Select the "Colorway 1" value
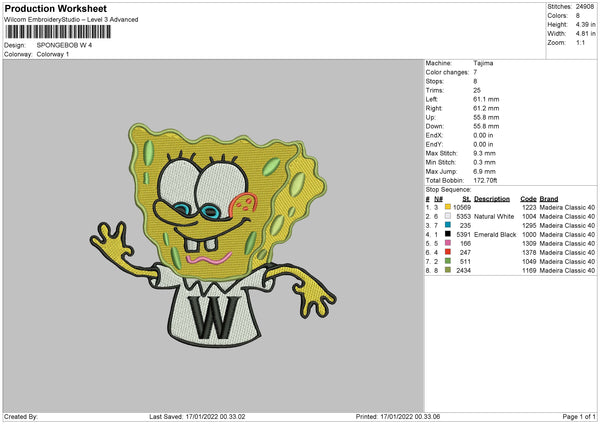The image size is (600, 424). tap(53, 54)
